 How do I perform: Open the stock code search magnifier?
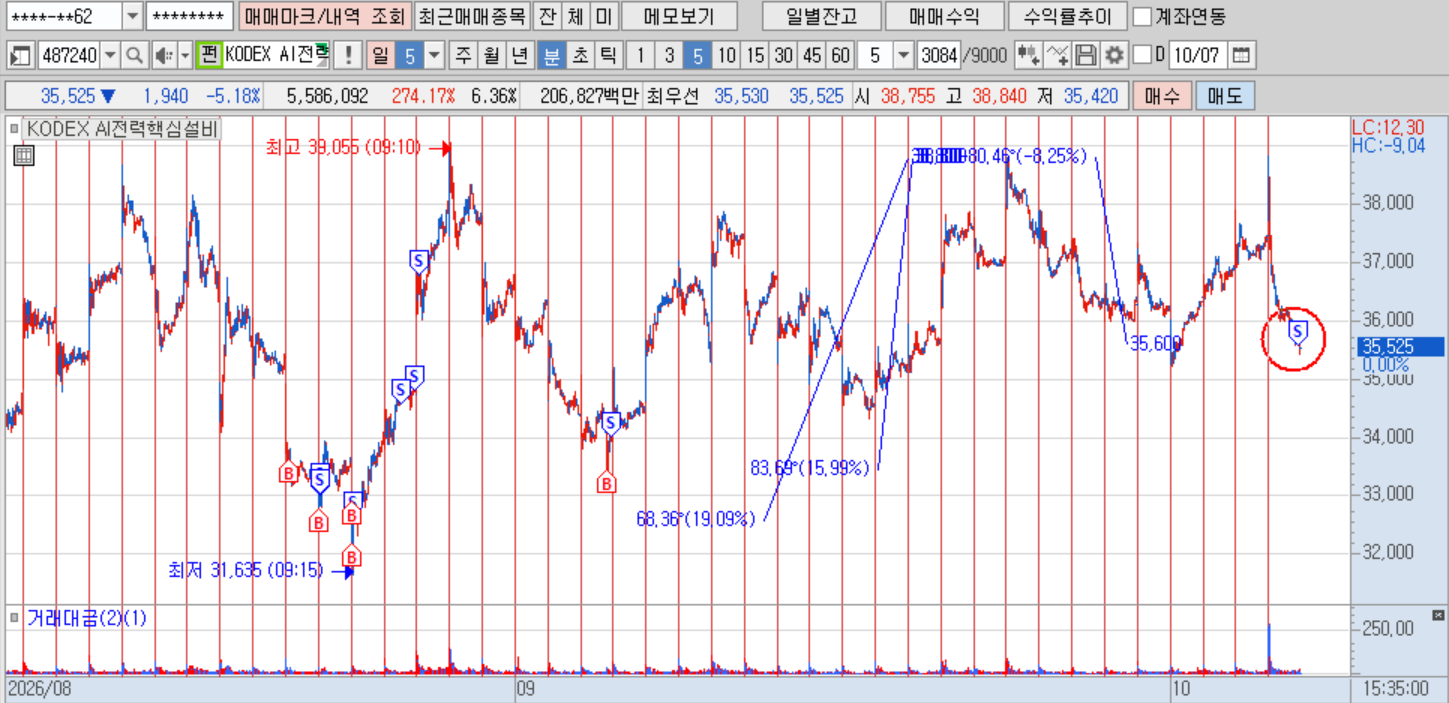tap(133, 55)
